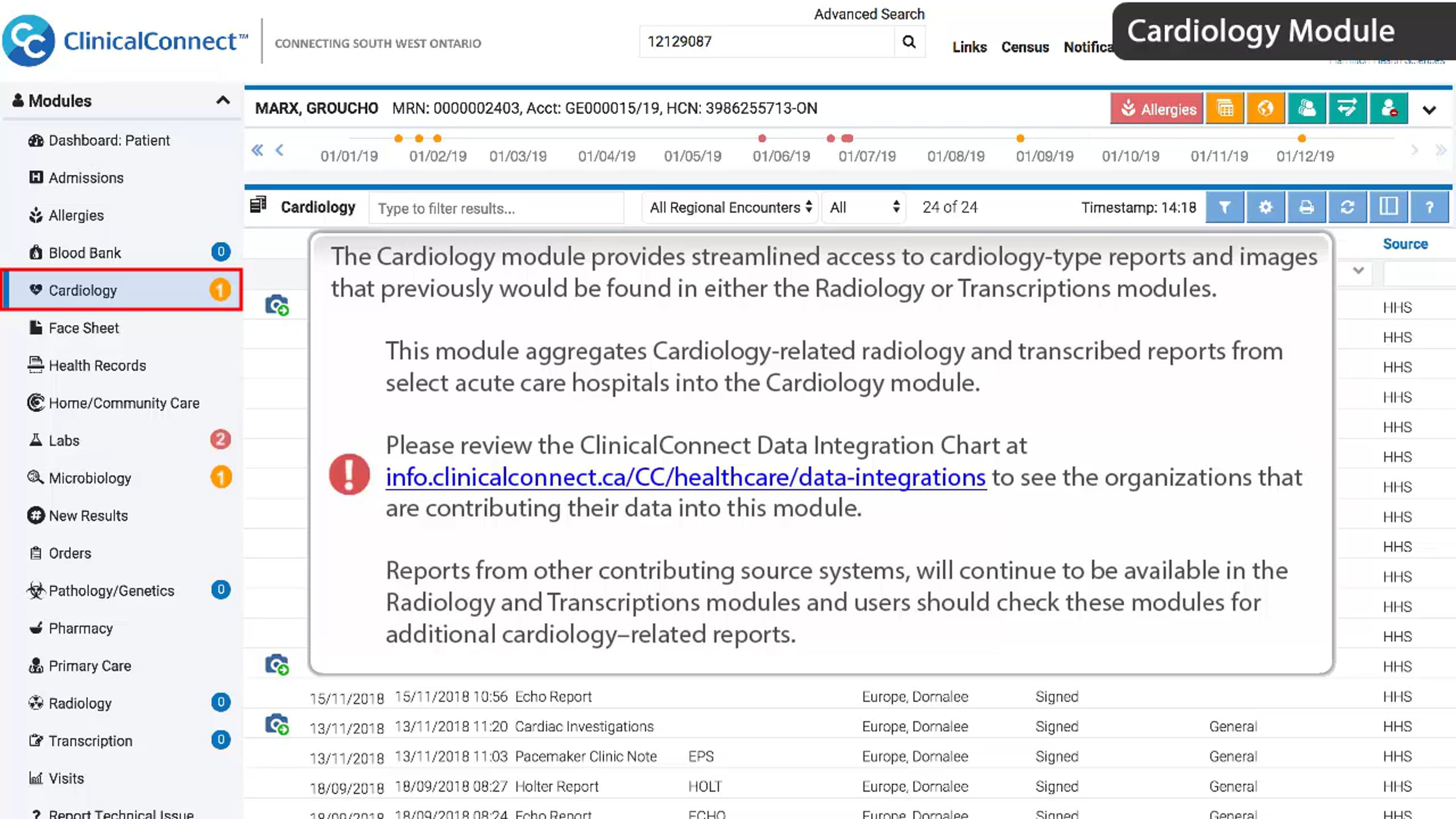Click the green patient contacts icon
This screenshot has width=1456, height=819.
pyautogui.click(x=1307, y=109)
